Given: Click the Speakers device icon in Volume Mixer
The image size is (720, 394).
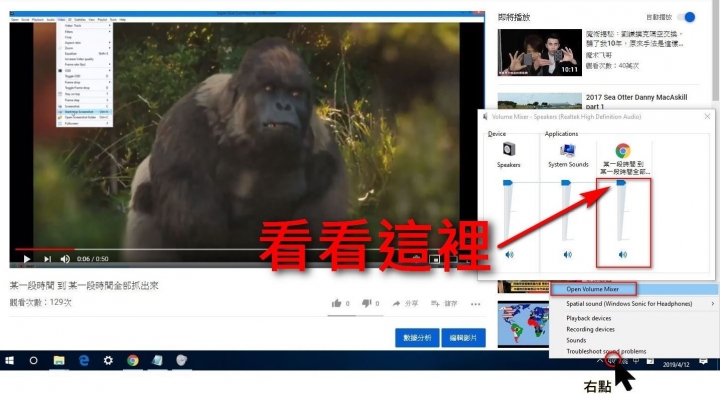Looking at the screenshot, I should coord(509,149).
